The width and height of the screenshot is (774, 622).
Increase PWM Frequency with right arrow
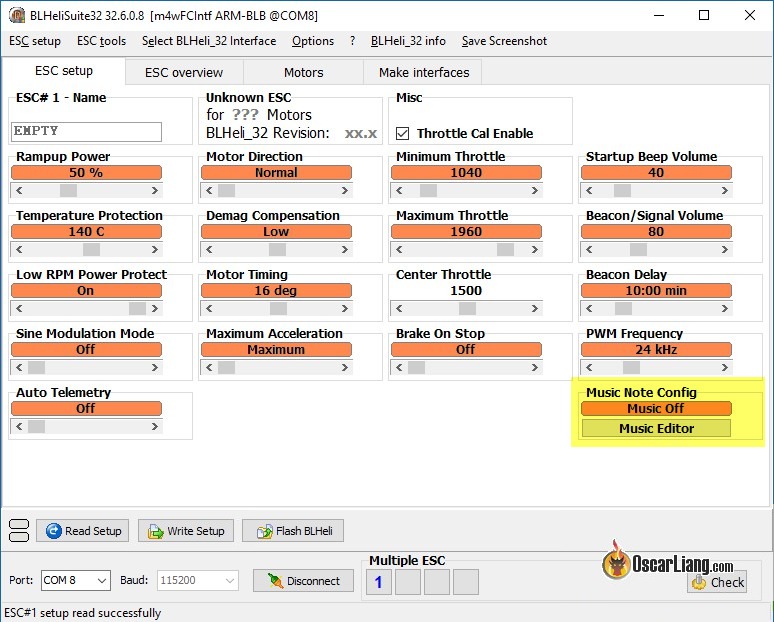725,367
